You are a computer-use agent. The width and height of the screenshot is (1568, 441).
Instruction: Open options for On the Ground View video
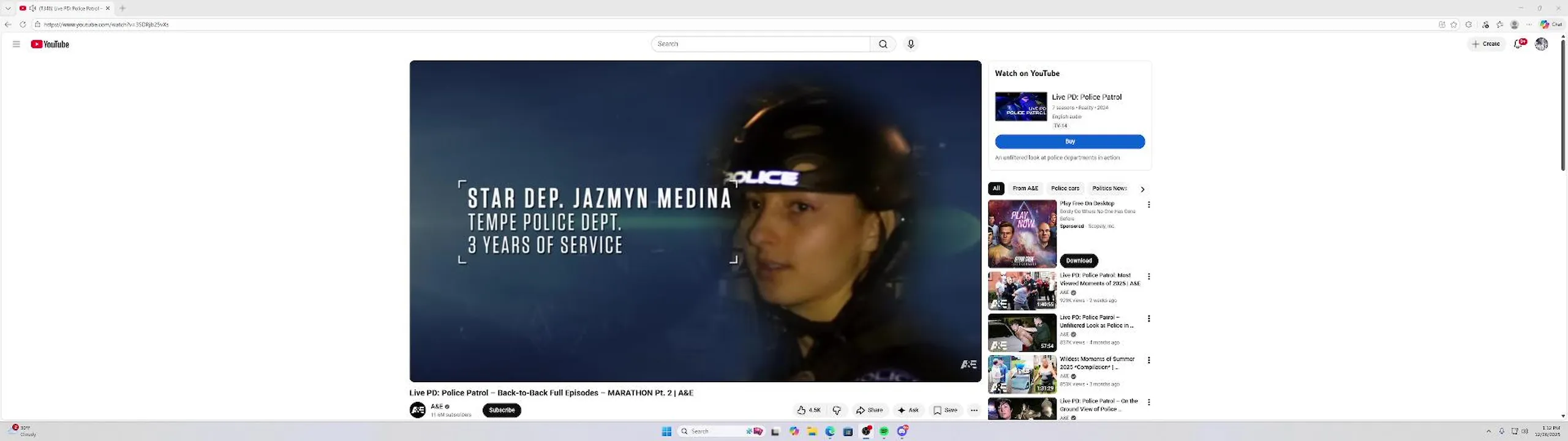tap(1148, 402)
